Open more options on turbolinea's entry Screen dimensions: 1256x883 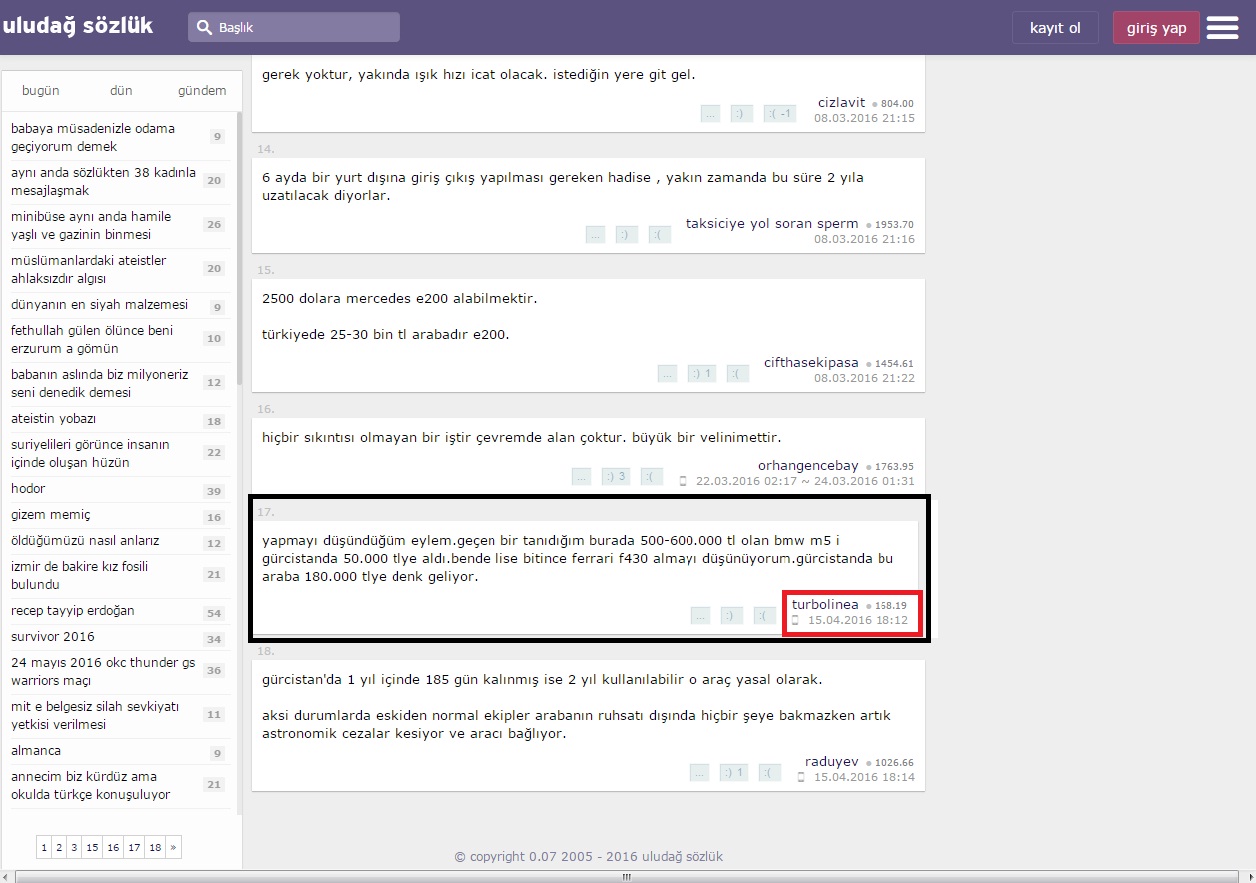tap(700, 615)
